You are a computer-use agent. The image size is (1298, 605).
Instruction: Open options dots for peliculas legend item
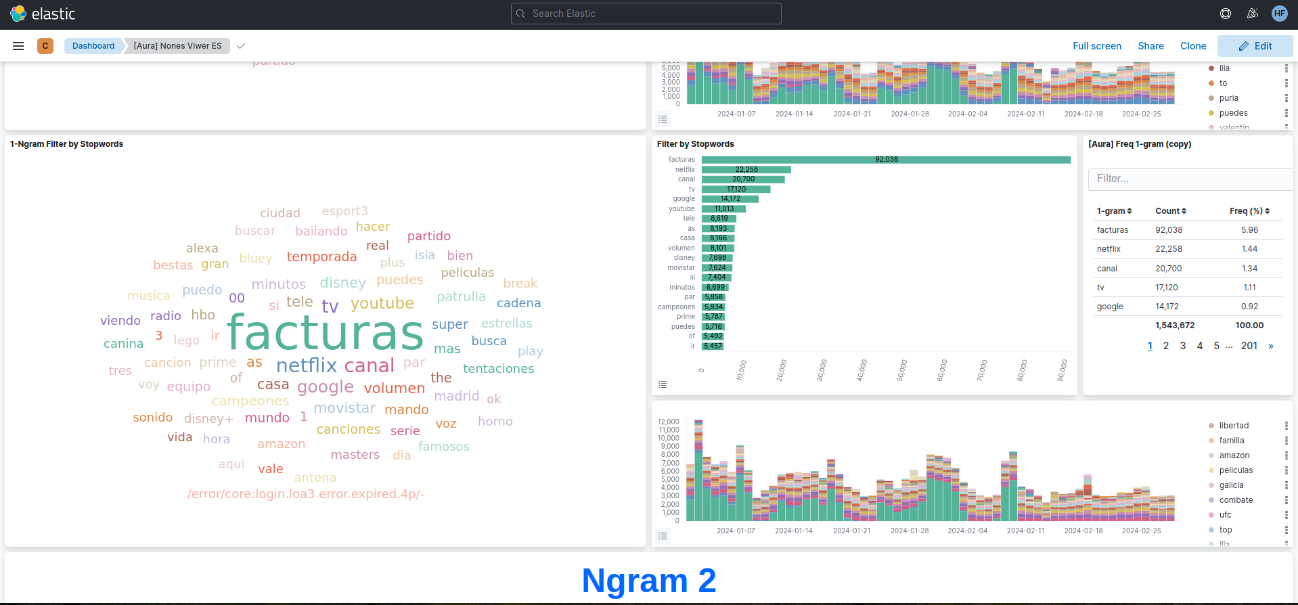[x=1286, y=470]
